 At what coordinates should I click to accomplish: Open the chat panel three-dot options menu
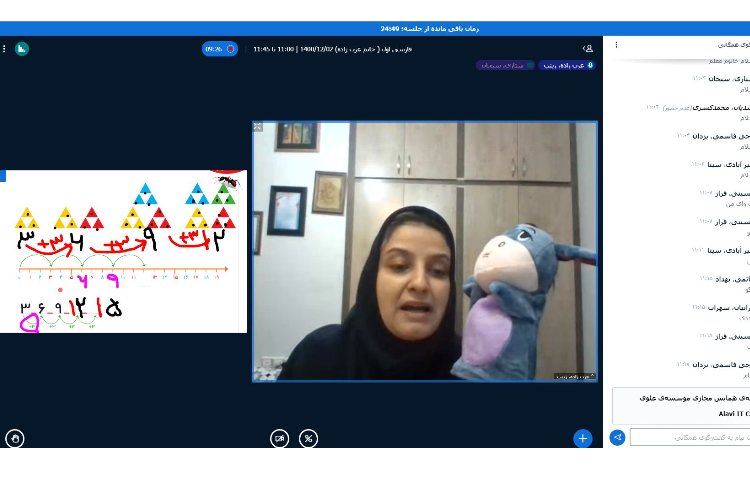616,45
